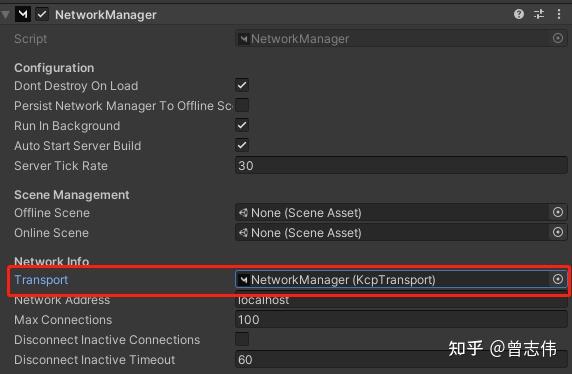The width and height of the screenshot is (572, 374).
Task: Open the NetworkManager three-dot options menu
Action: pos(559,14)
